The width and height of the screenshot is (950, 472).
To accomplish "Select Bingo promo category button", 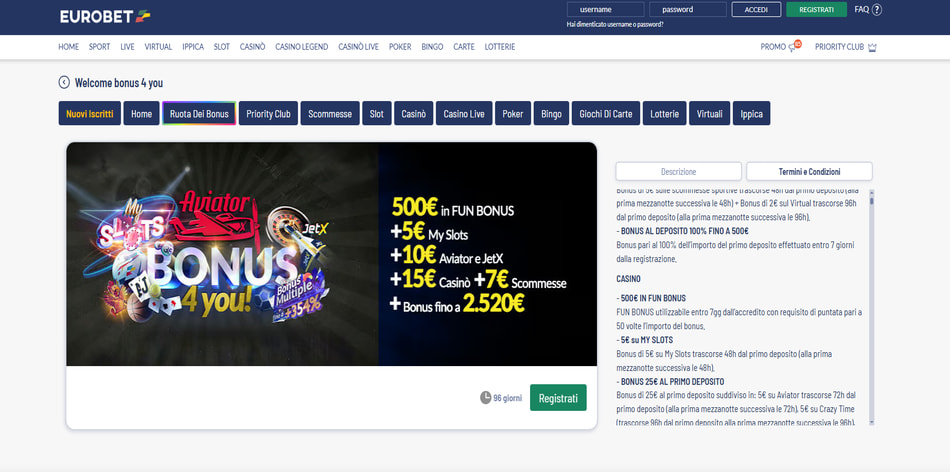I will pos(551,113).
